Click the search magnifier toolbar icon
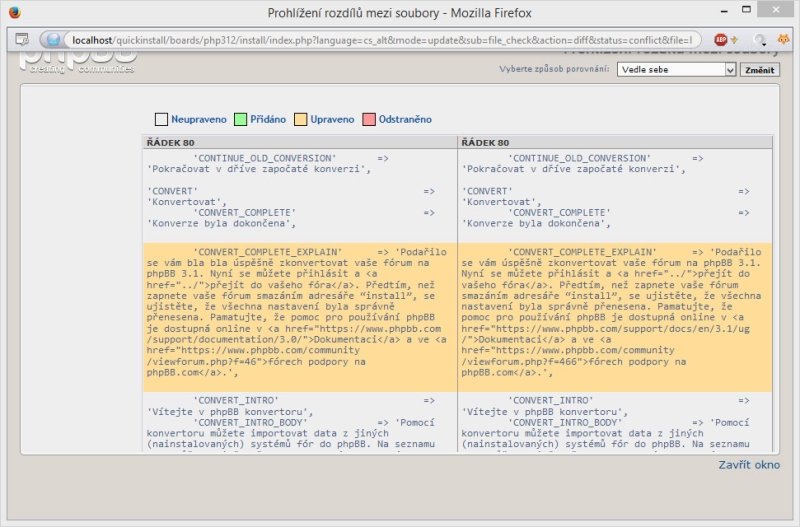This screenshot has height=527, width=800. (x=759, y=40)
